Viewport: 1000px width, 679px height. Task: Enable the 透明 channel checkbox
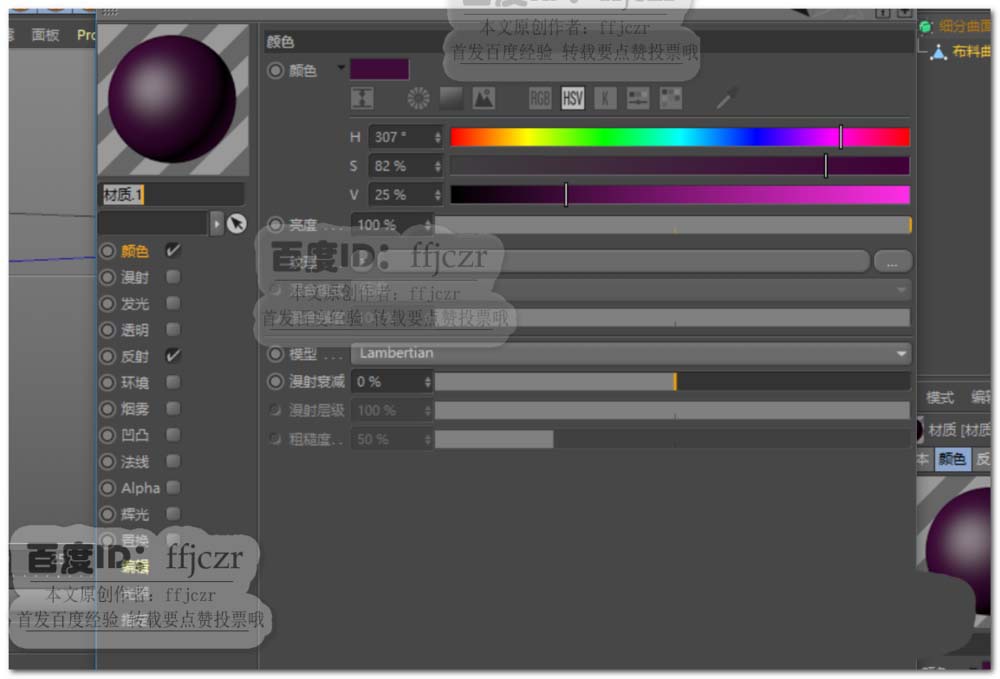click(172, 329)
